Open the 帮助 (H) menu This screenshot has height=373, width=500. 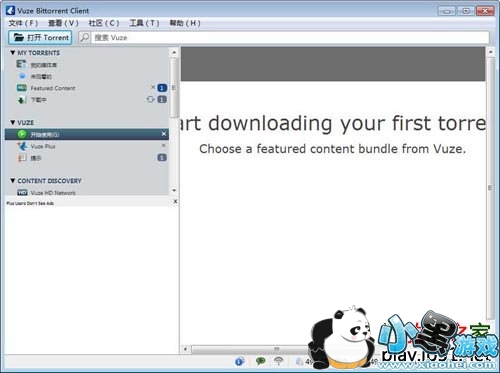[185, 23]
